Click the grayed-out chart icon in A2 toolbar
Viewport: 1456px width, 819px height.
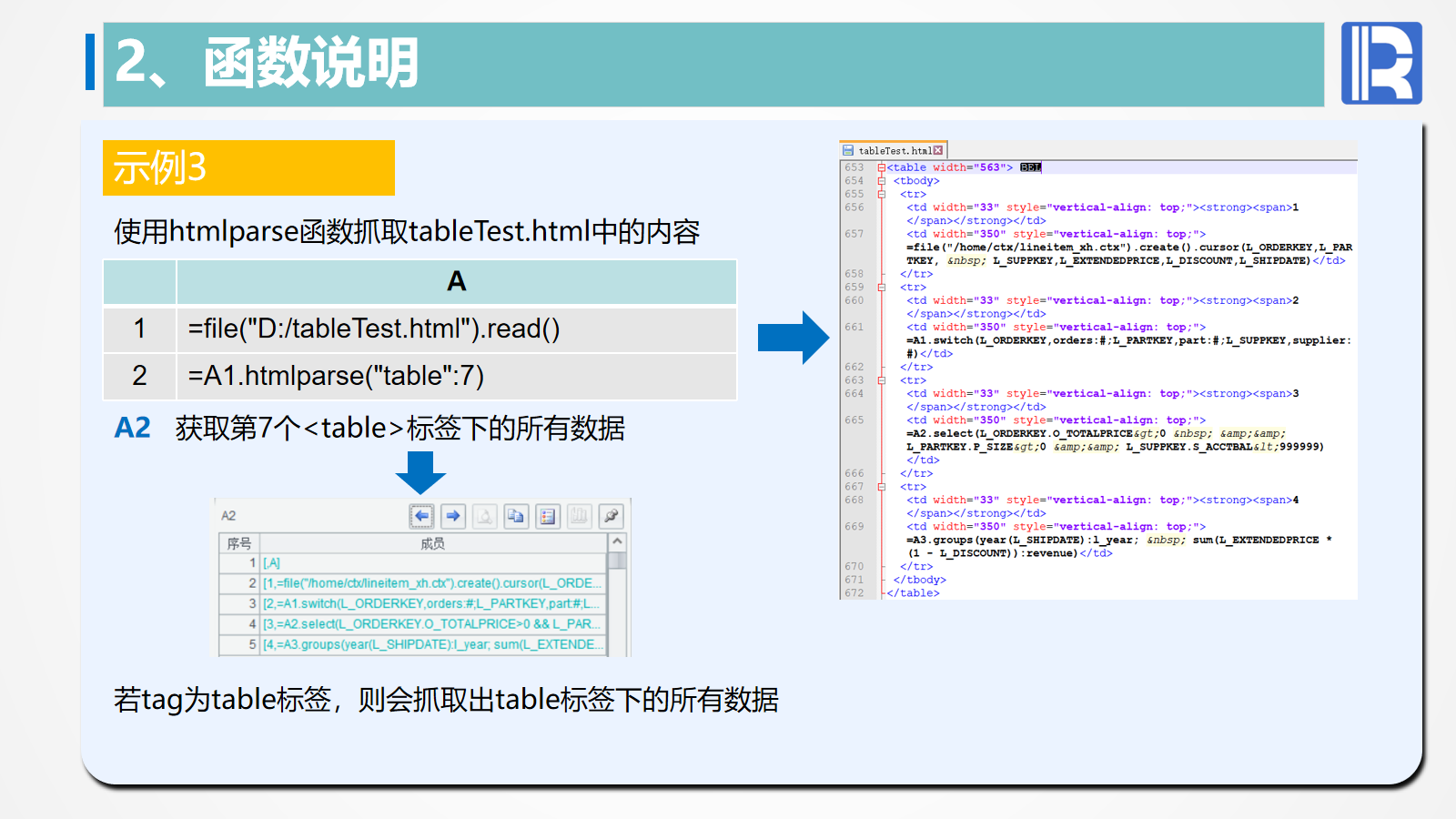pos(580,516)
